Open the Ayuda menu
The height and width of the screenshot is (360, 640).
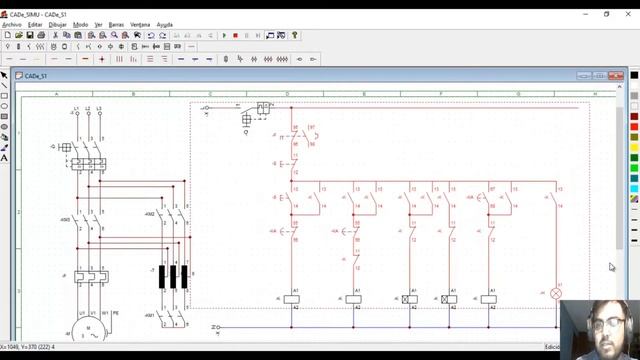tap(165, 25)
